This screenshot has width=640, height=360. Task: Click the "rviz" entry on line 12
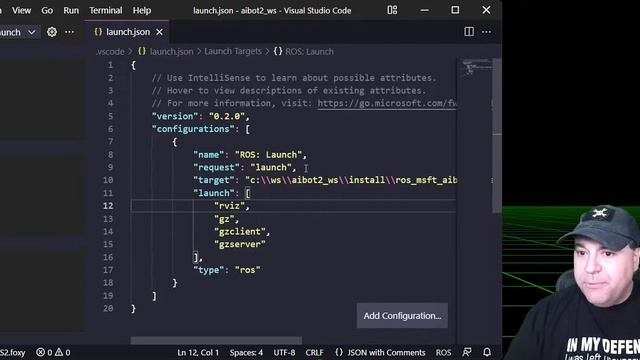point(229,206)
